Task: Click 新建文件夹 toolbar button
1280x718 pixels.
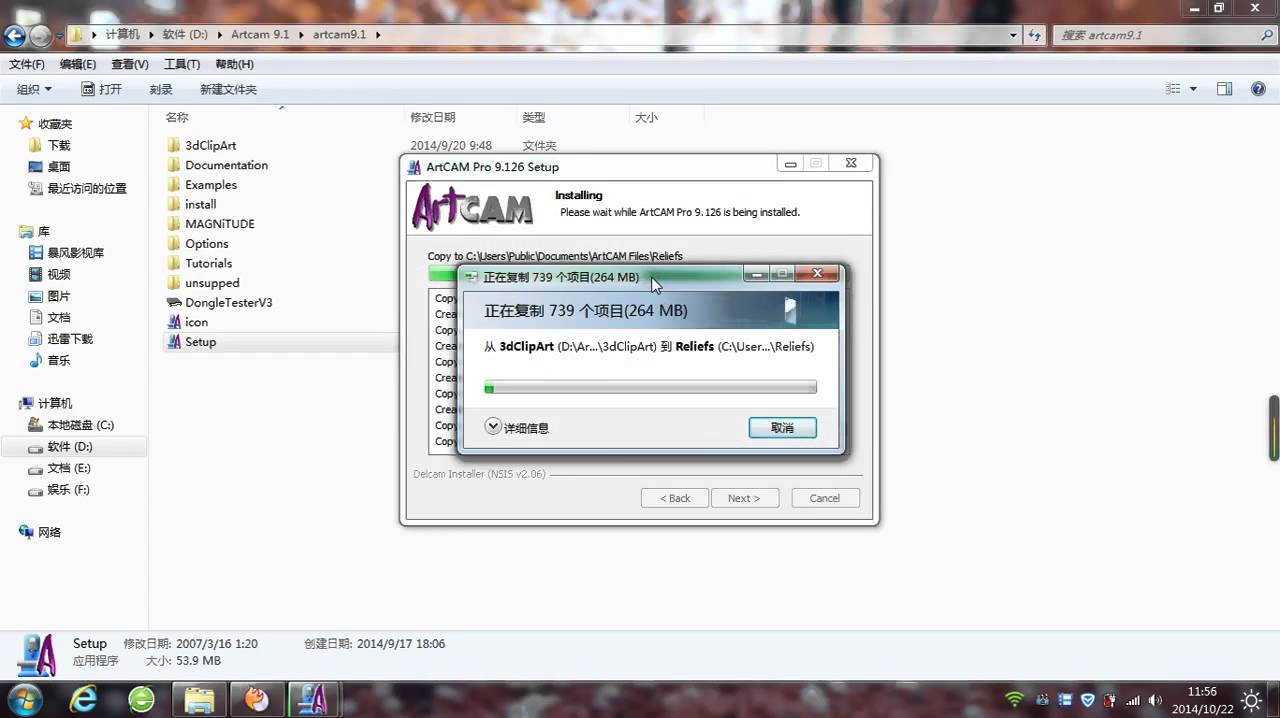Action: coord(228,89)
